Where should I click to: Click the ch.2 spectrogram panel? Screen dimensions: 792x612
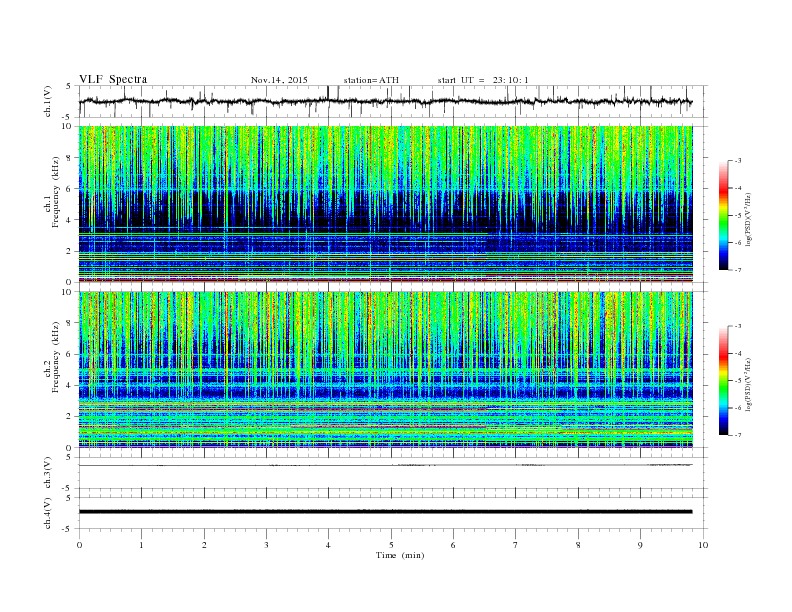tap(385, 370)
